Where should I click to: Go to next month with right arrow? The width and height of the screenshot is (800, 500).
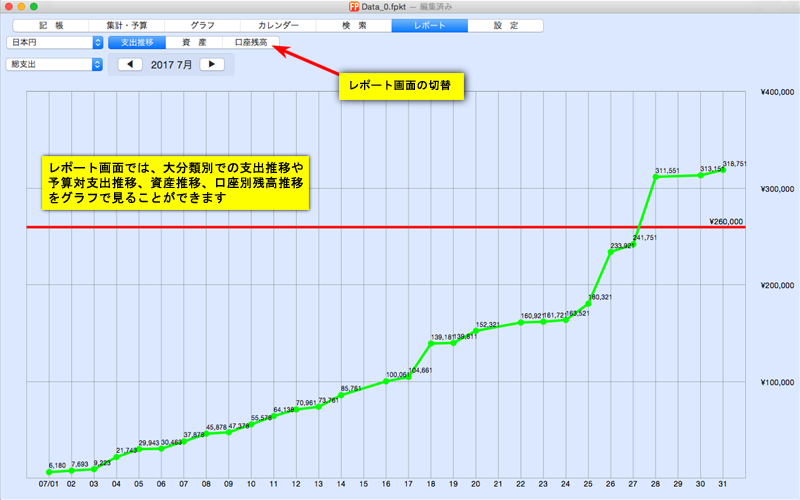(211, 64)
